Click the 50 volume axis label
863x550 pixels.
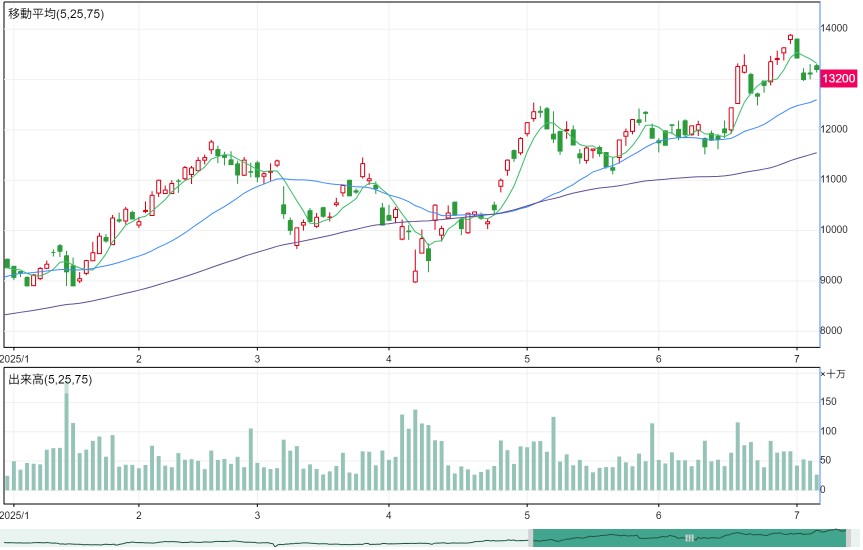(826, 460)
